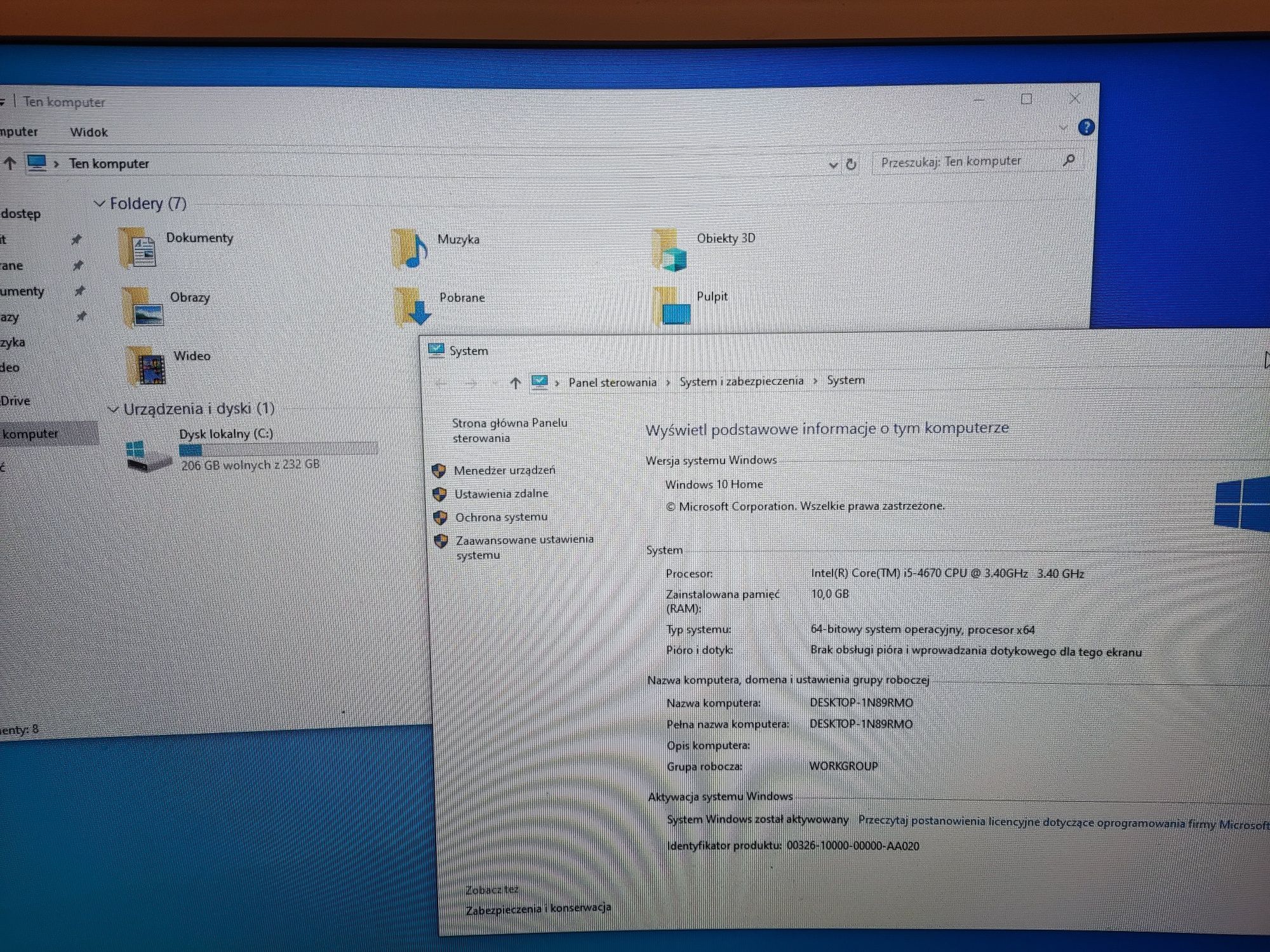Open the Pulpit folder icon
1270x952 pixels.
point(672,306)
